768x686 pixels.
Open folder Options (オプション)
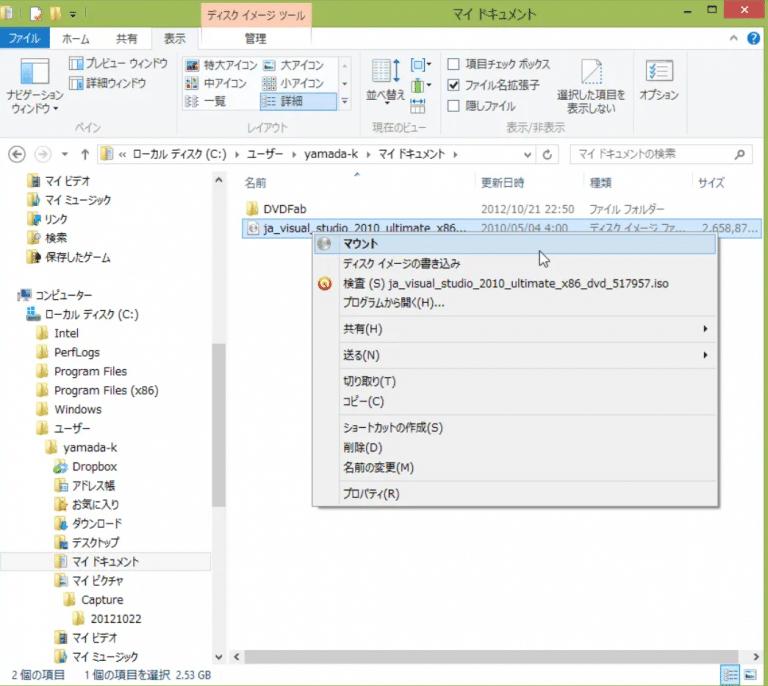coord(659,81)
